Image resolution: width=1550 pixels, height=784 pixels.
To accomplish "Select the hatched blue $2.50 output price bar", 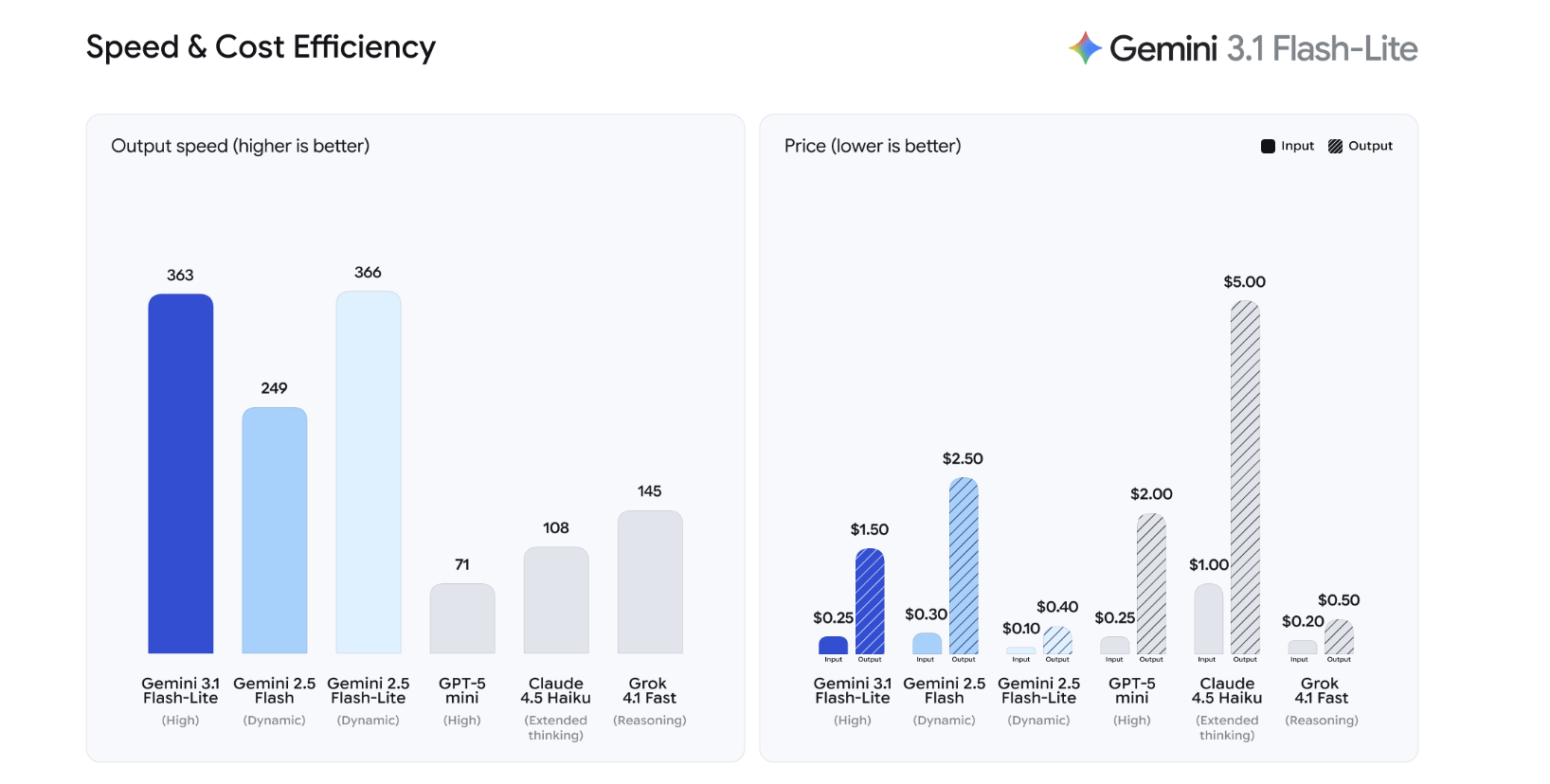I will click(x=964, y=565).
